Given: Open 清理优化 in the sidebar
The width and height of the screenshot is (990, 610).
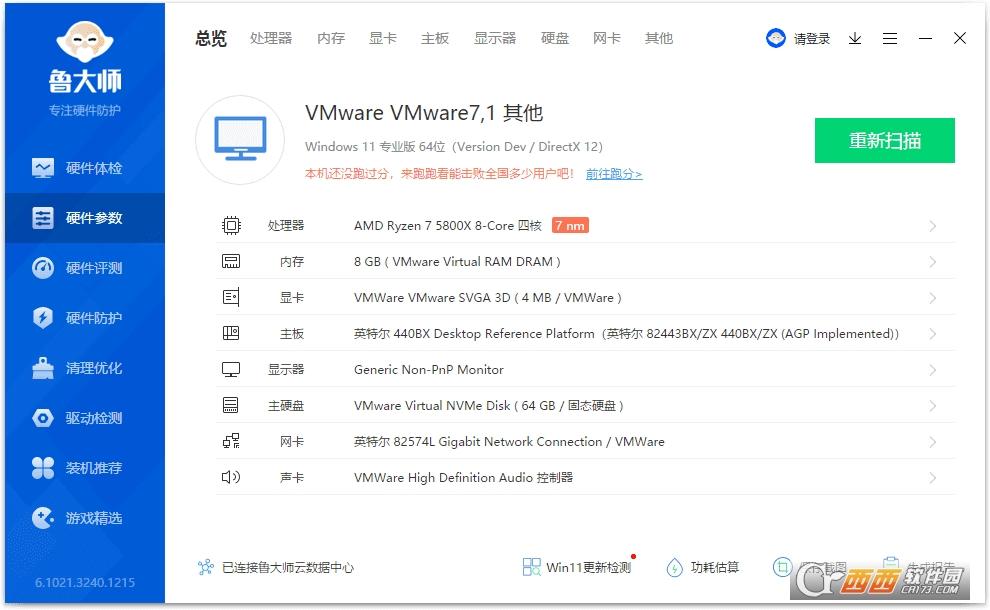Looking at the screenshot, I should pos(85,368).
